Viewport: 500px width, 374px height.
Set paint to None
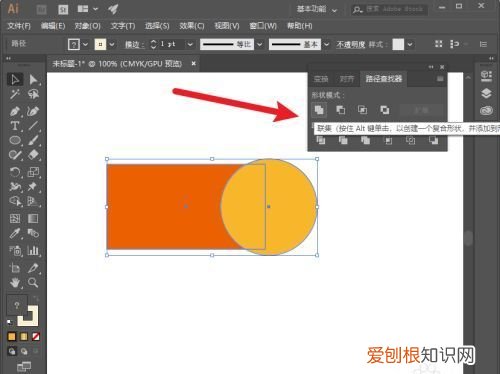tap(36, 337)
